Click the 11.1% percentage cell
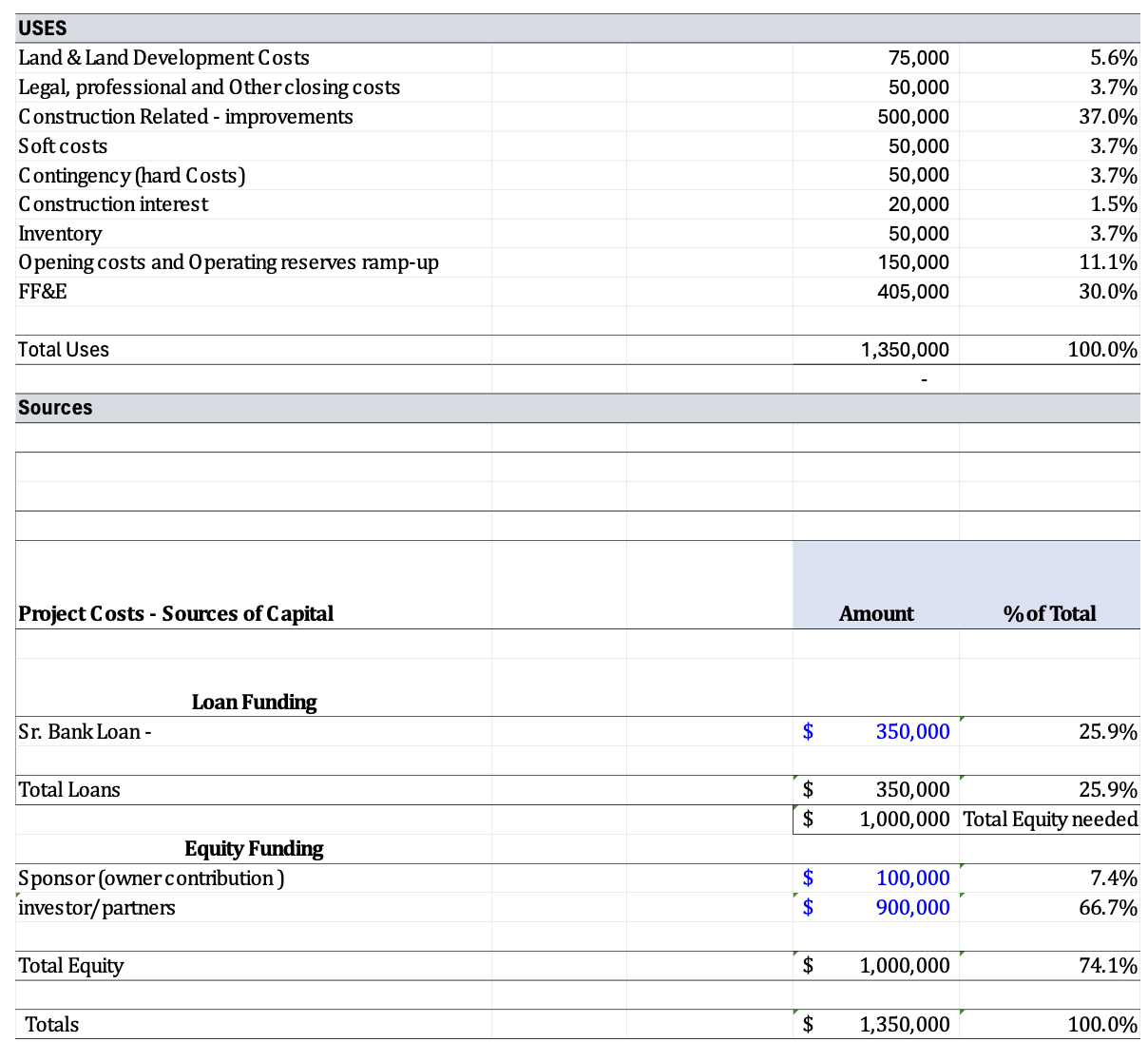Viewport: 1148px width, 1042px height. 1108,262
